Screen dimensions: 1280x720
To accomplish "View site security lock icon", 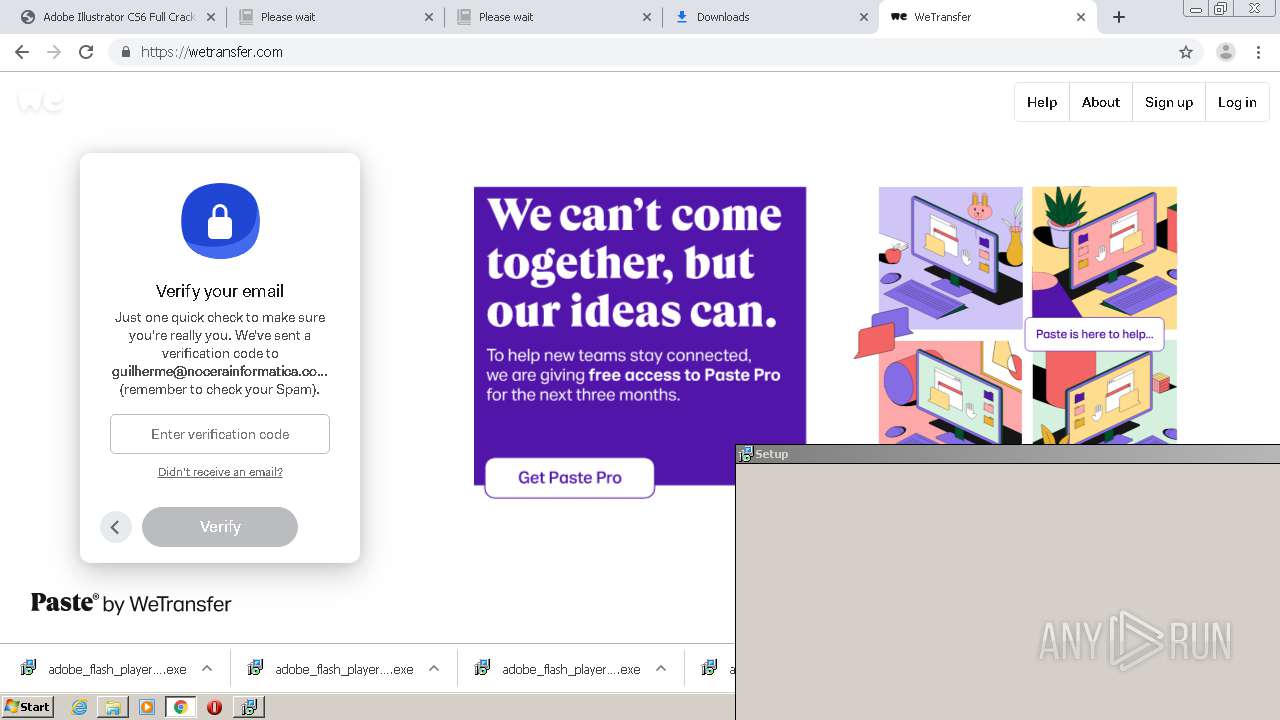I will click(x=125, y=52).
